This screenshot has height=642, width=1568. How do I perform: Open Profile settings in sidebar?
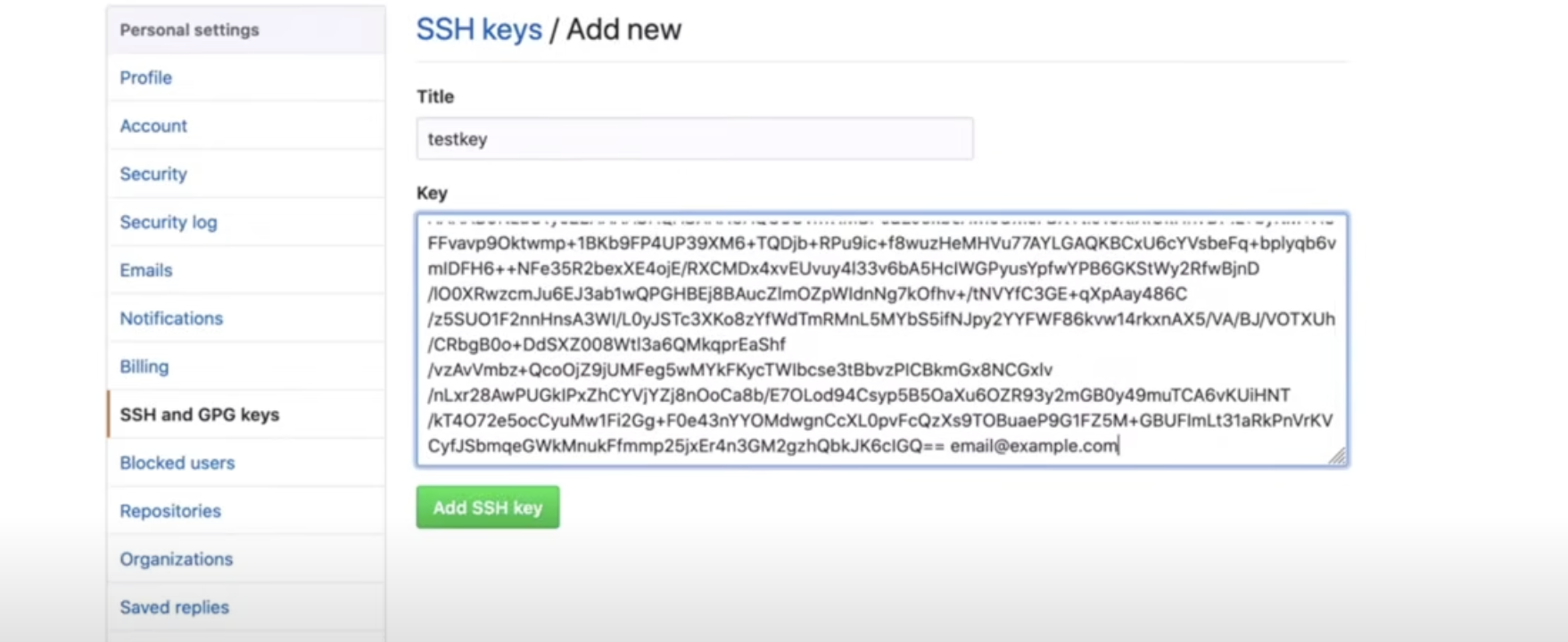146,78
